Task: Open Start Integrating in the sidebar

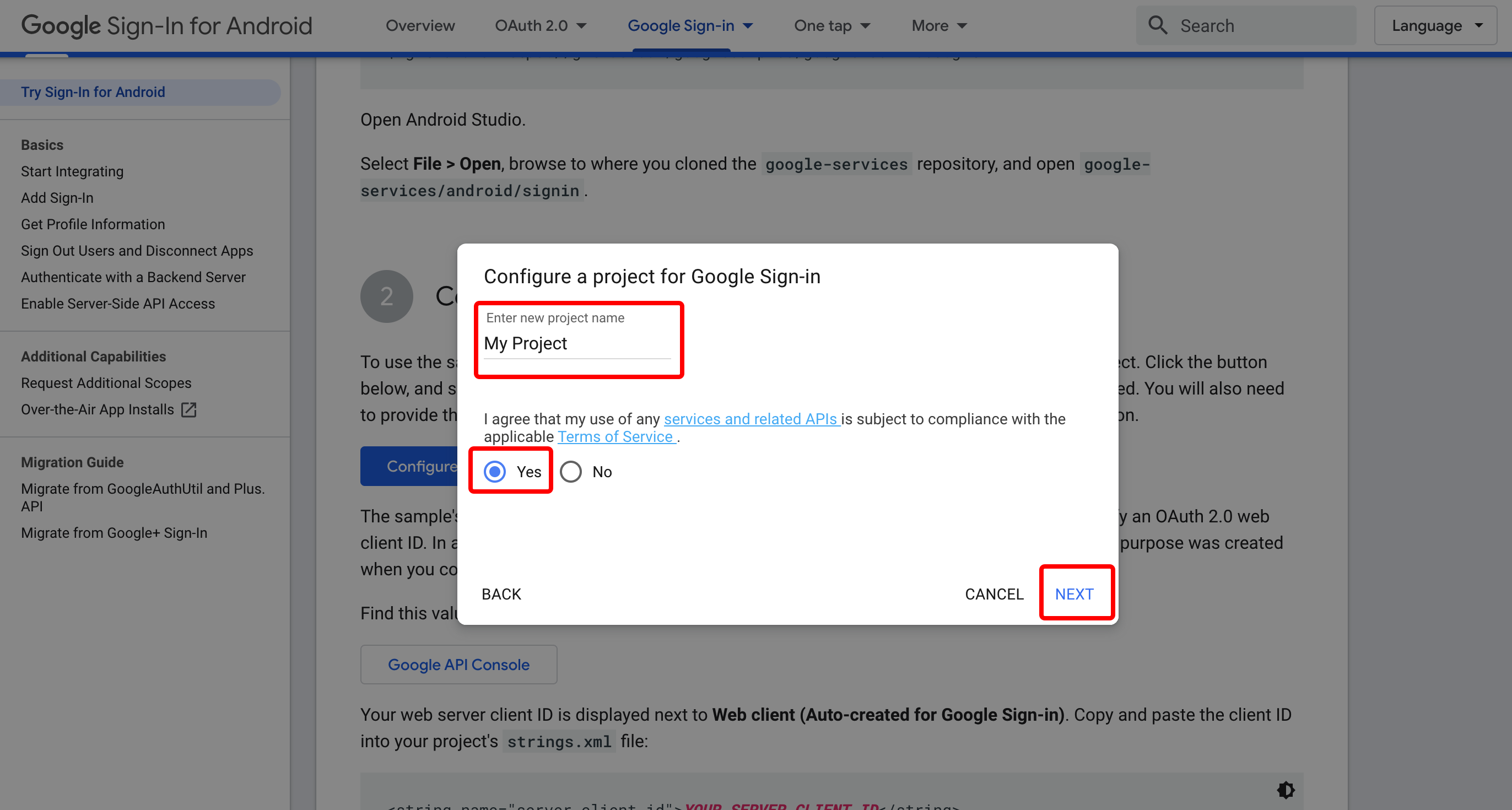Action: 72,171
